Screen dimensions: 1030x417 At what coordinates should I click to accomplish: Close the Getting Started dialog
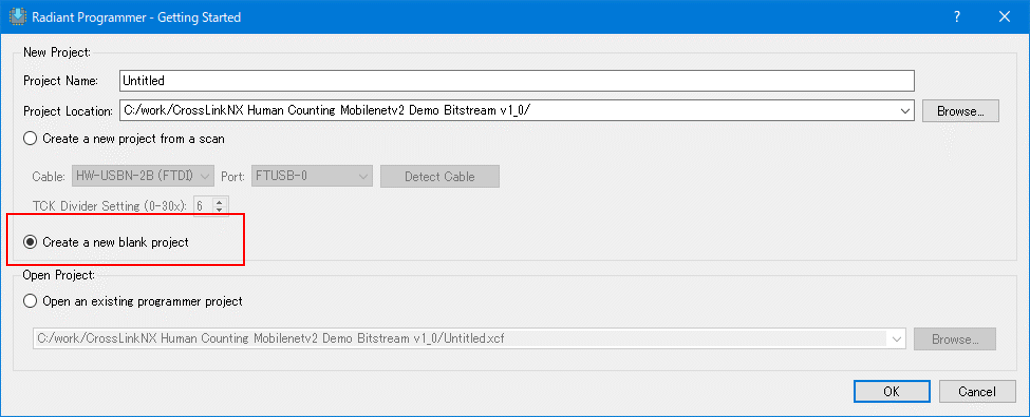pyautogui.click(x=1004, y=17)
